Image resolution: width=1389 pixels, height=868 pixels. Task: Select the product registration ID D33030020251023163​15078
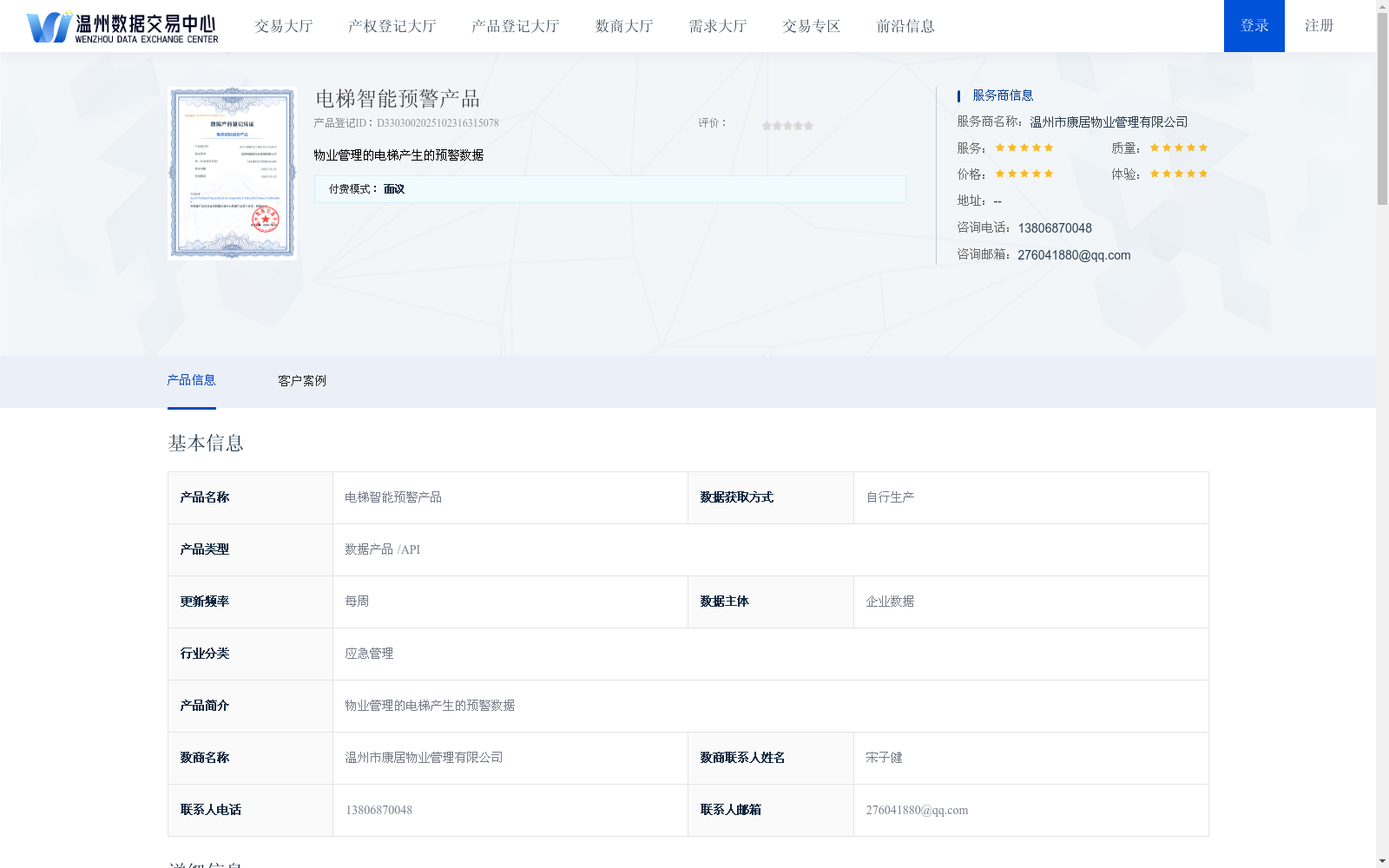click(438, 123)
